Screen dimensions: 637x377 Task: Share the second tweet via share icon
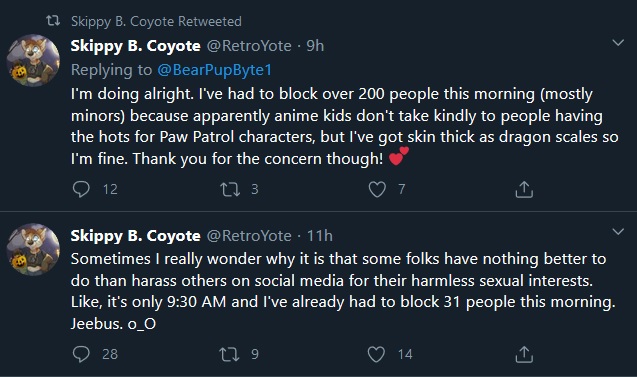point(524,354)
